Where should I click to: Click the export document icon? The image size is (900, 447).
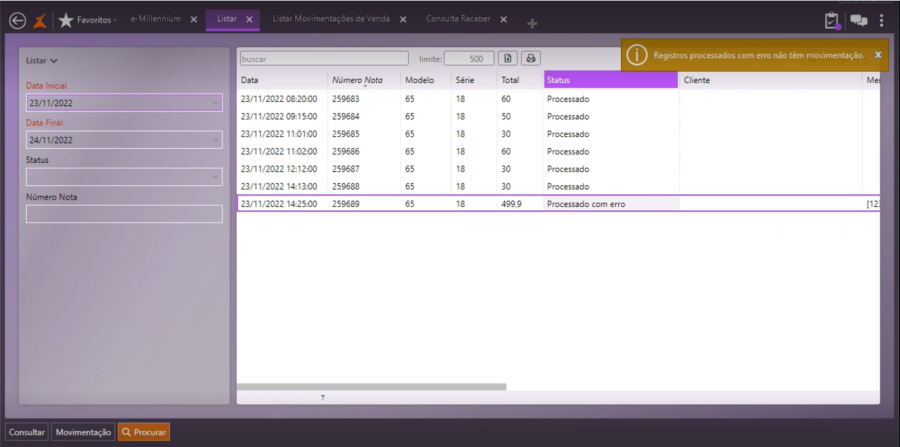point(508,59)
